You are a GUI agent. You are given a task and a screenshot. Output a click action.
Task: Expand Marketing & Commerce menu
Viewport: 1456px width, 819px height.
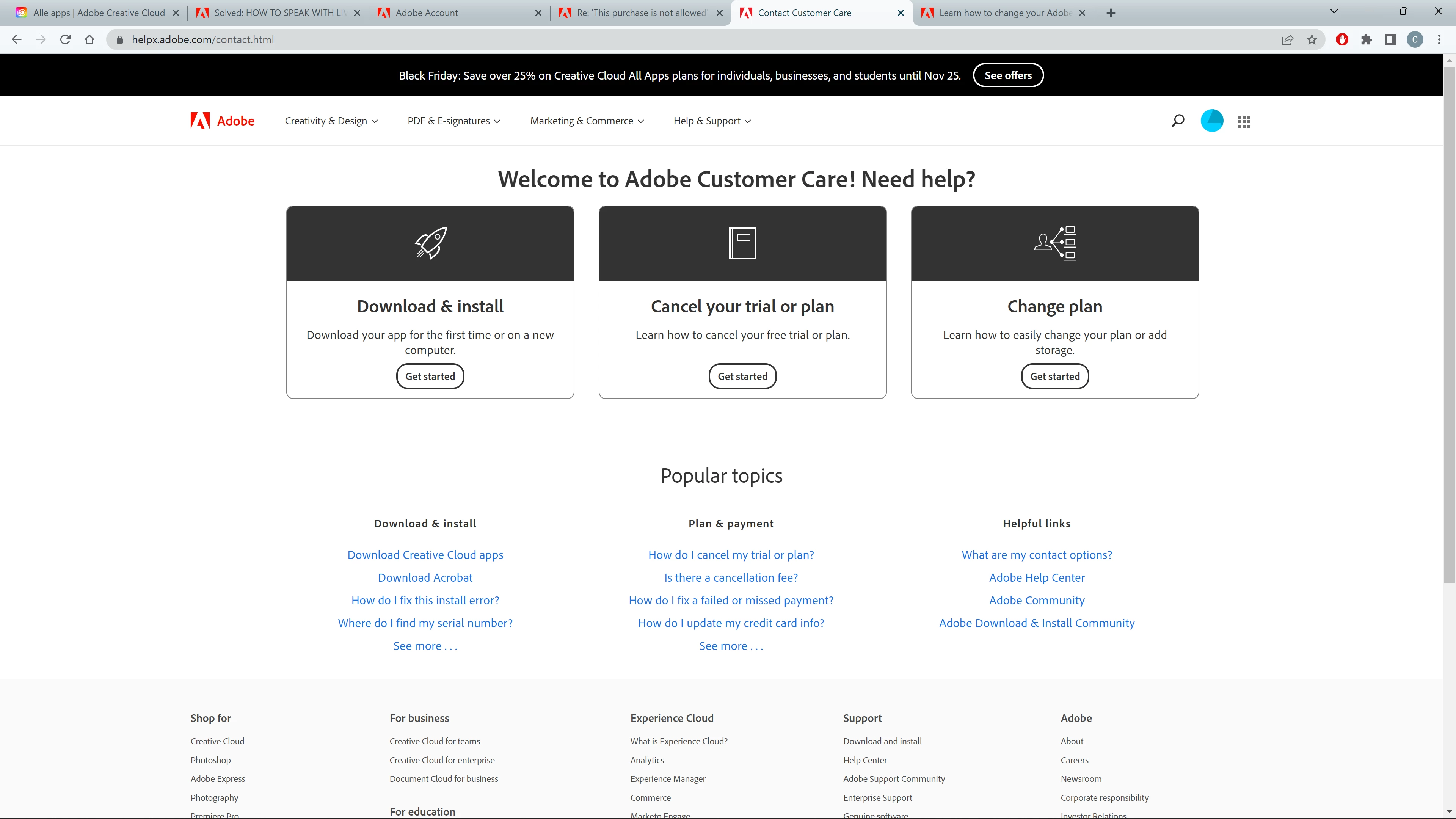(587, 121)
